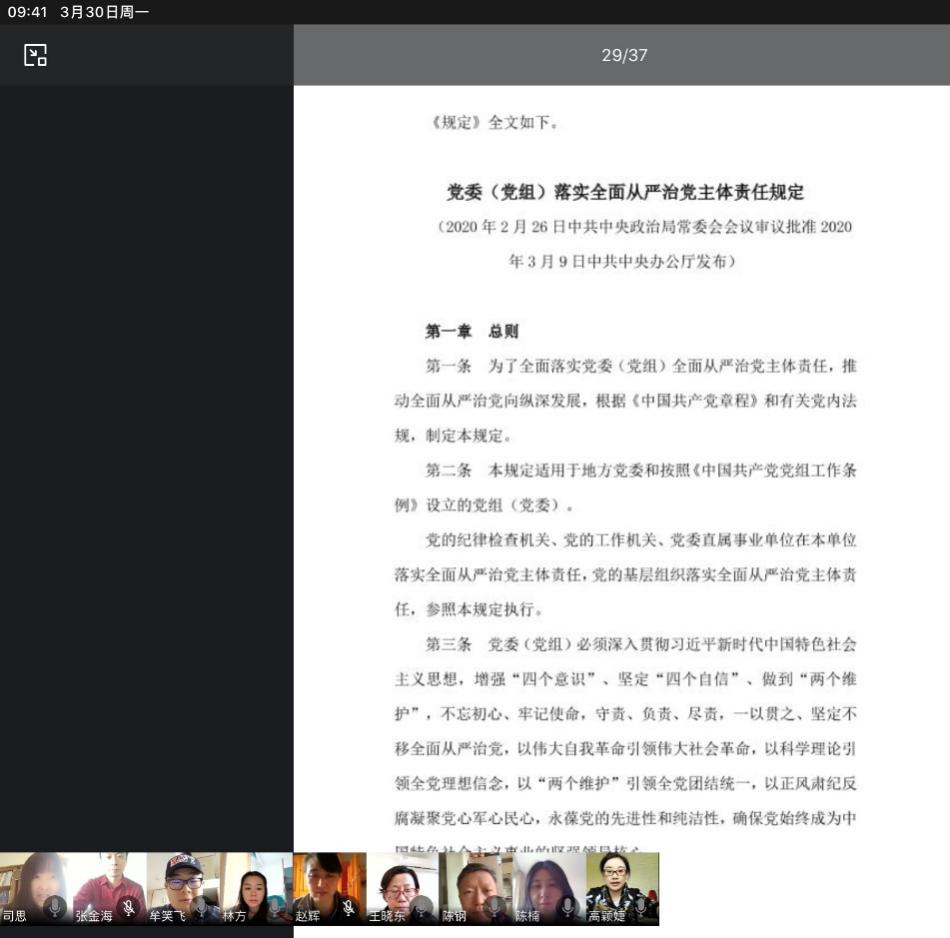The height and width of the screenshot is (938, 950).
Task: Click the text 第三条 in the document
Action: pos(448,644)
